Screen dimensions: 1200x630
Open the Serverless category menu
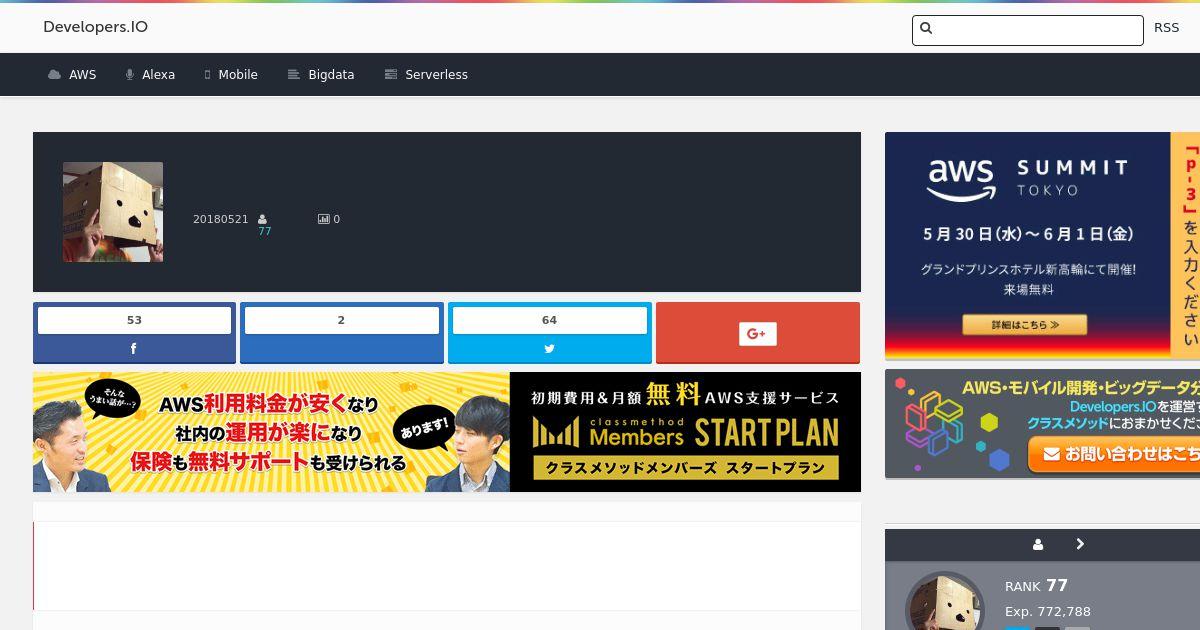tap(426, 75)
